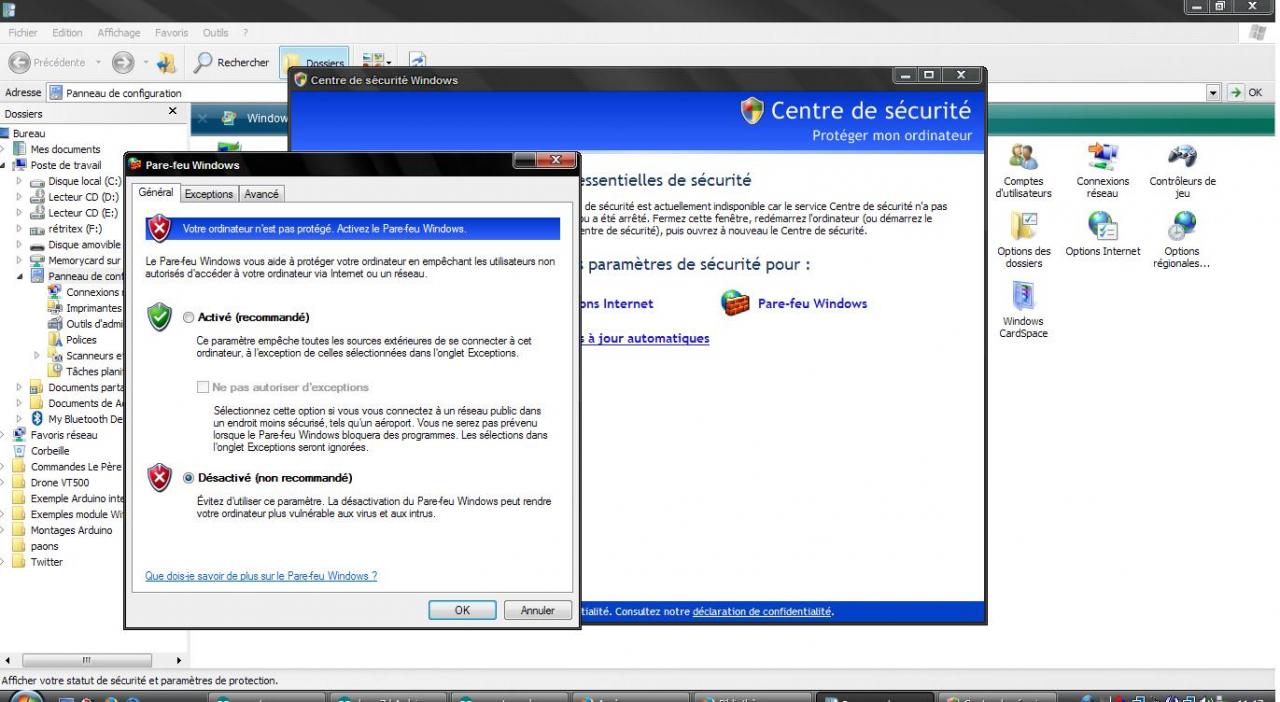This screenshot has width=1280, height=702.
Task: Expand Disque local (C:) tree node
Action: (x=20, y=181)
